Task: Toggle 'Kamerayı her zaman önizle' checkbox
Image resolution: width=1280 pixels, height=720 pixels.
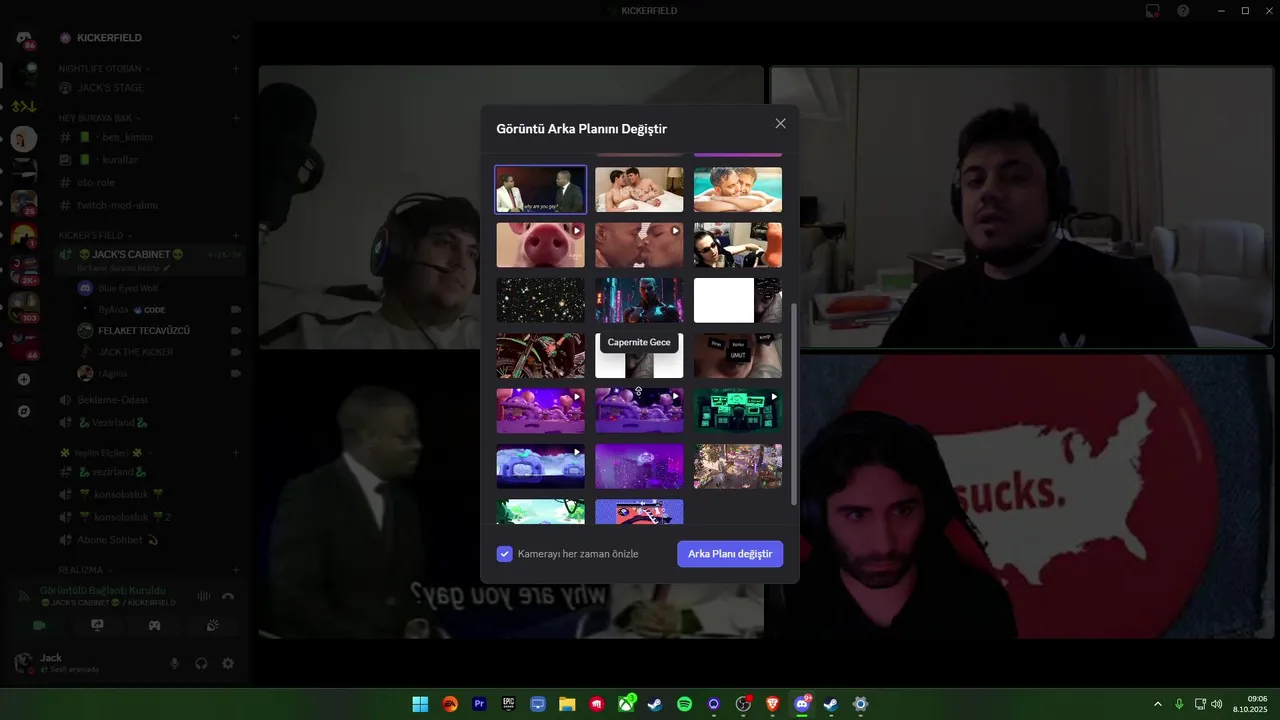Action: pos(505,554)
